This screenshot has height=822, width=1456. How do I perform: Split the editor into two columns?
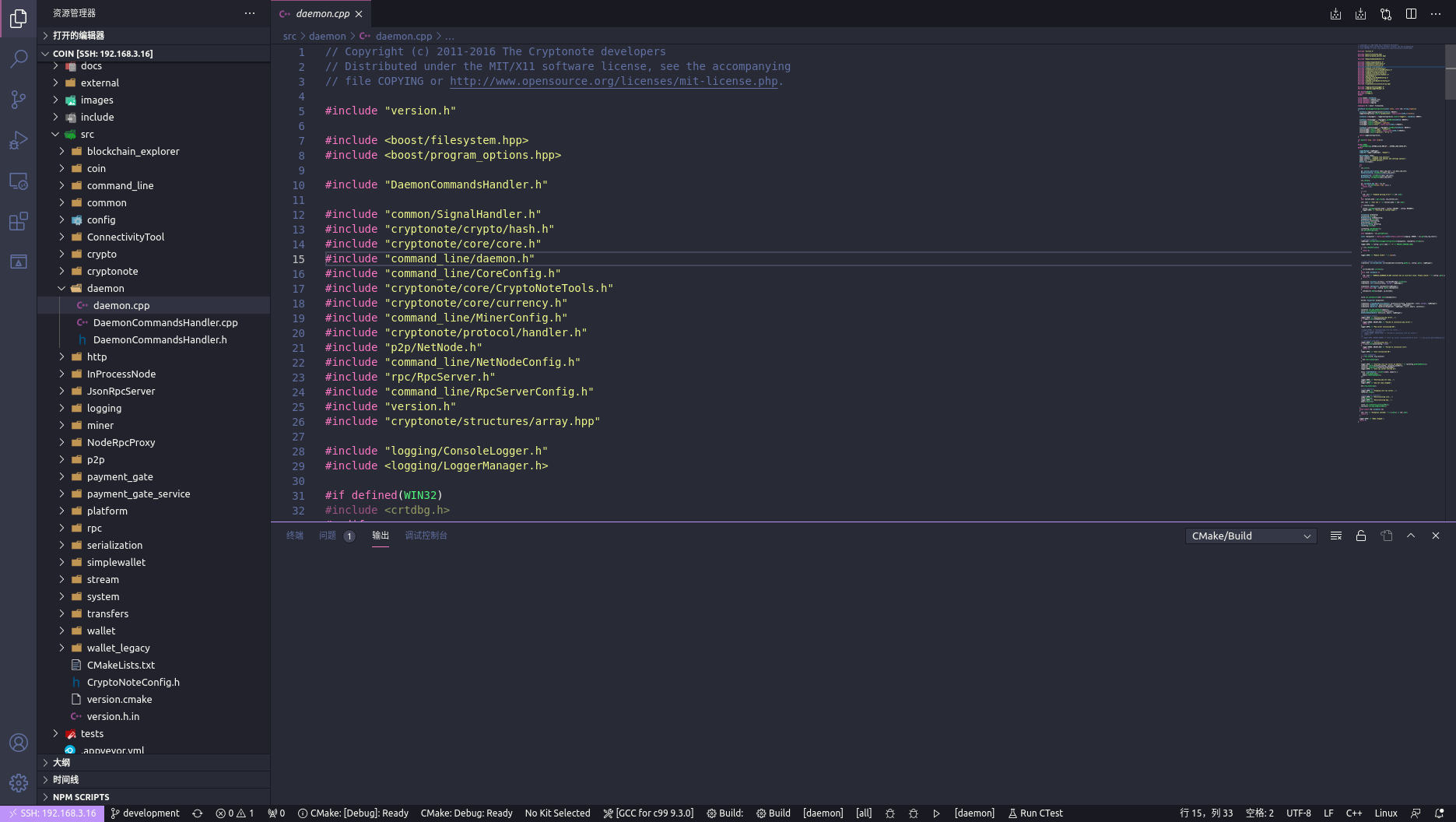click(1411, 13)
